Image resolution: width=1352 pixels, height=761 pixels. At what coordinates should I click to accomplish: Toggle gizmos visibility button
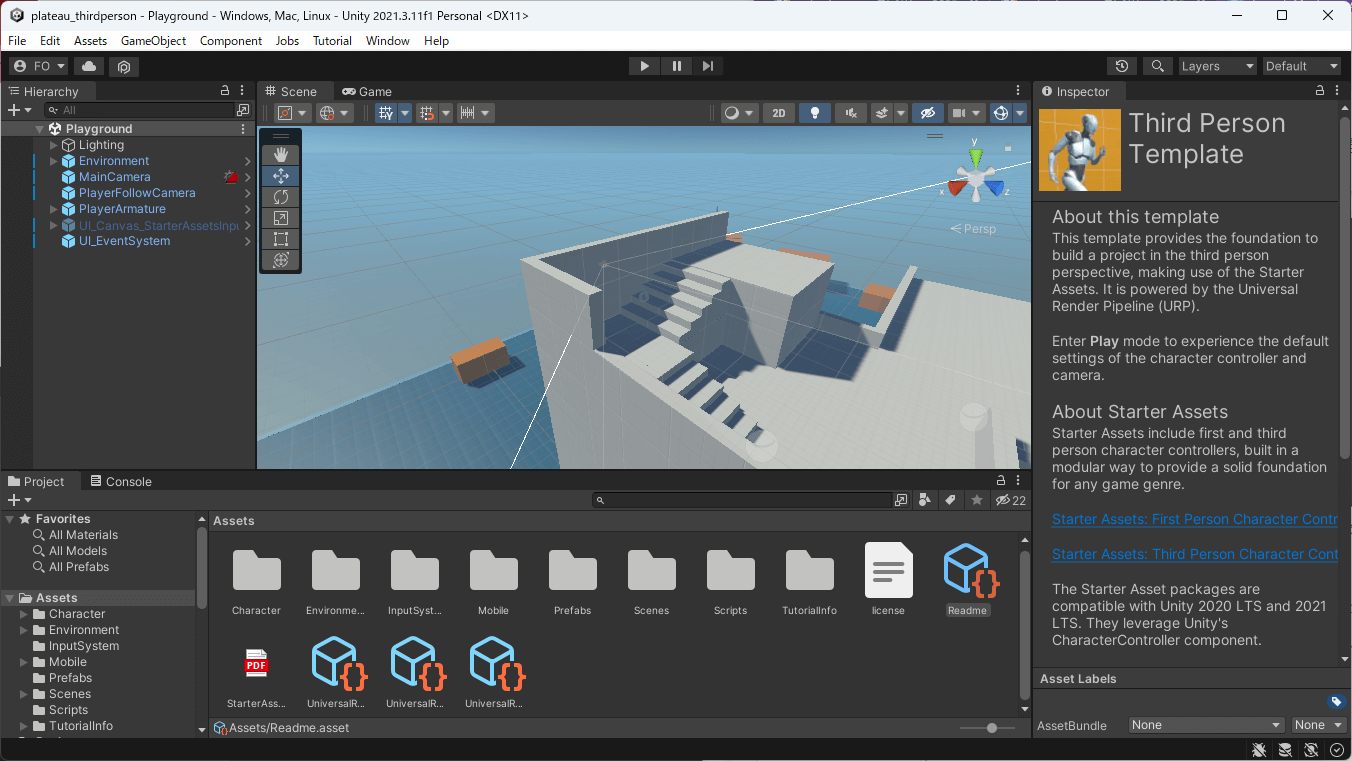[1001, 113]
